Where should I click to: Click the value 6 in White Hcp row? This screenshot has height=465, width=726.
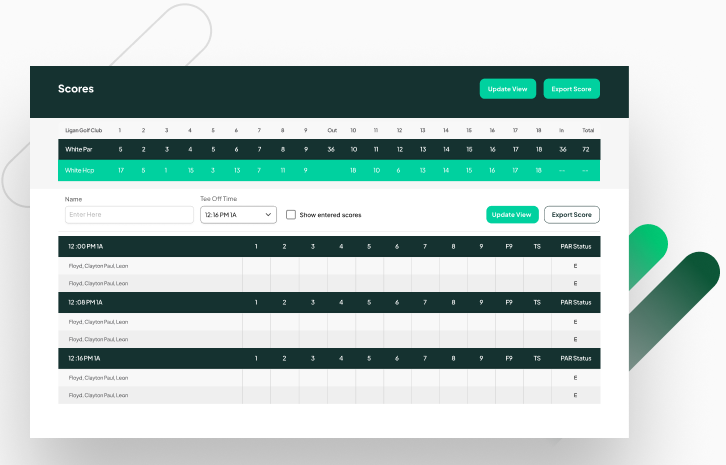(398, 170)
